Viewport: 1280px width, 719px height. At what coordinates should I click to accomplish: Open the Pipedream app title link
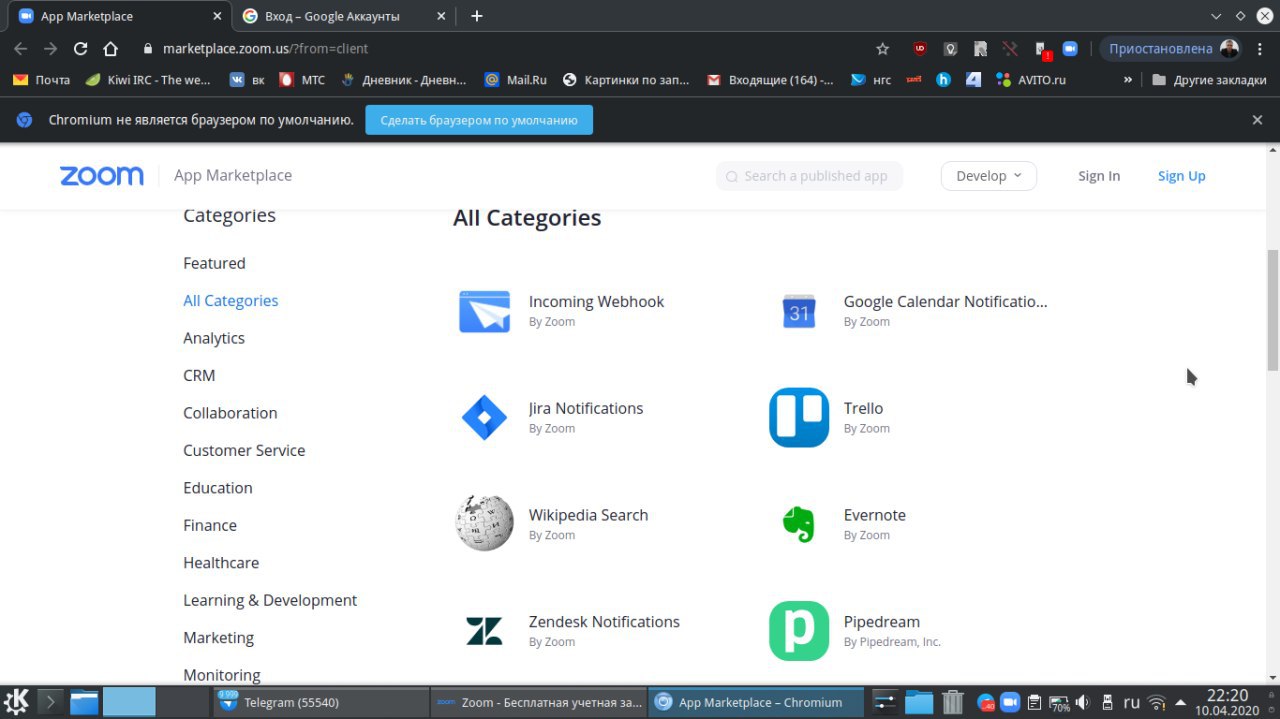click(882, 622)
